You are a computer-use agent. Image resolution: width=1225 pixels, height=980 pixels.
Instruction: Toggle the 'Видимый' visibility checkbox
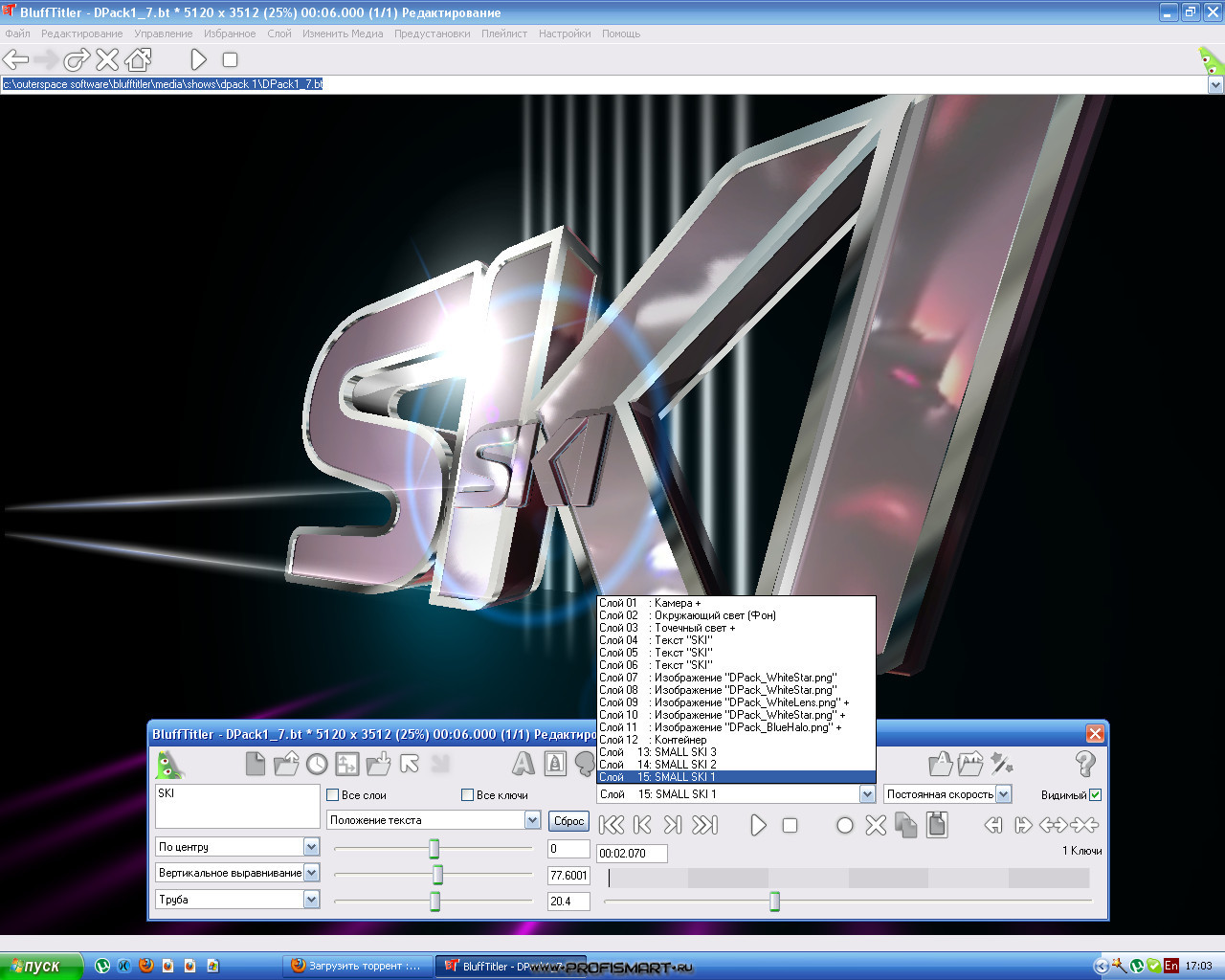click(1096, 794)
